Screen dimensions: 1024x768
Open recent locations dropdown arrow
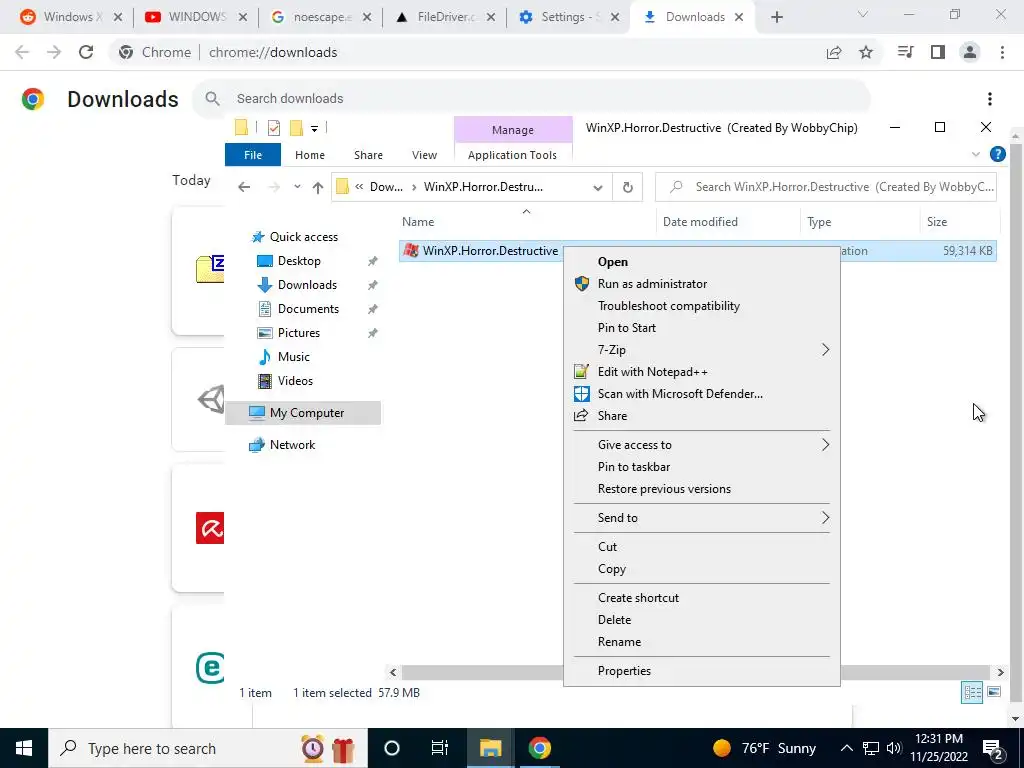[297, 187]
